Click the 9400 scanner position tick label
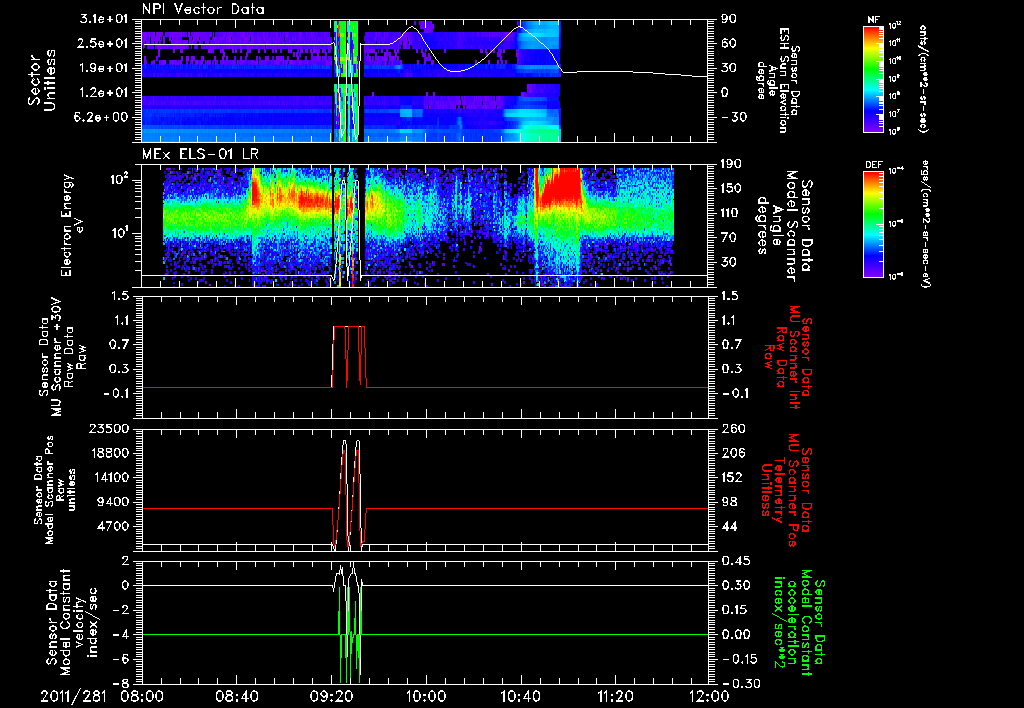 [112, 502]
